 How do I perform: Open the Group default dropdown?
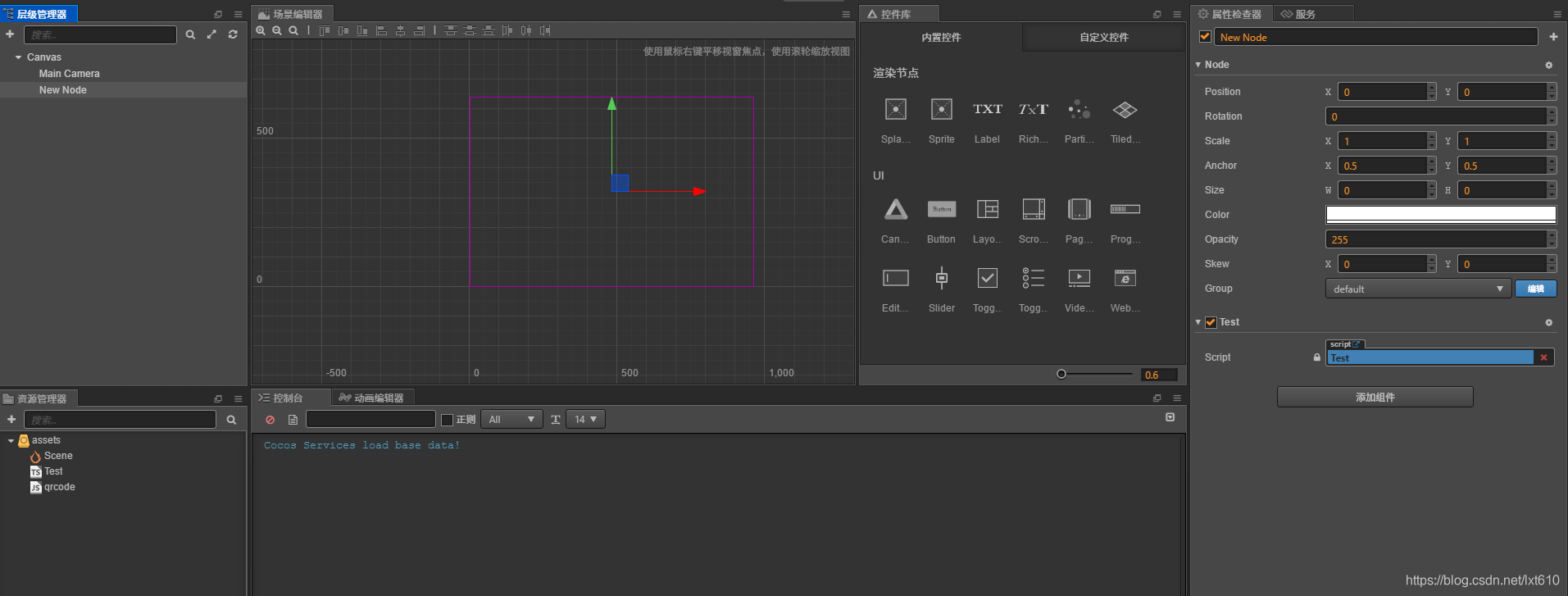1418,289
